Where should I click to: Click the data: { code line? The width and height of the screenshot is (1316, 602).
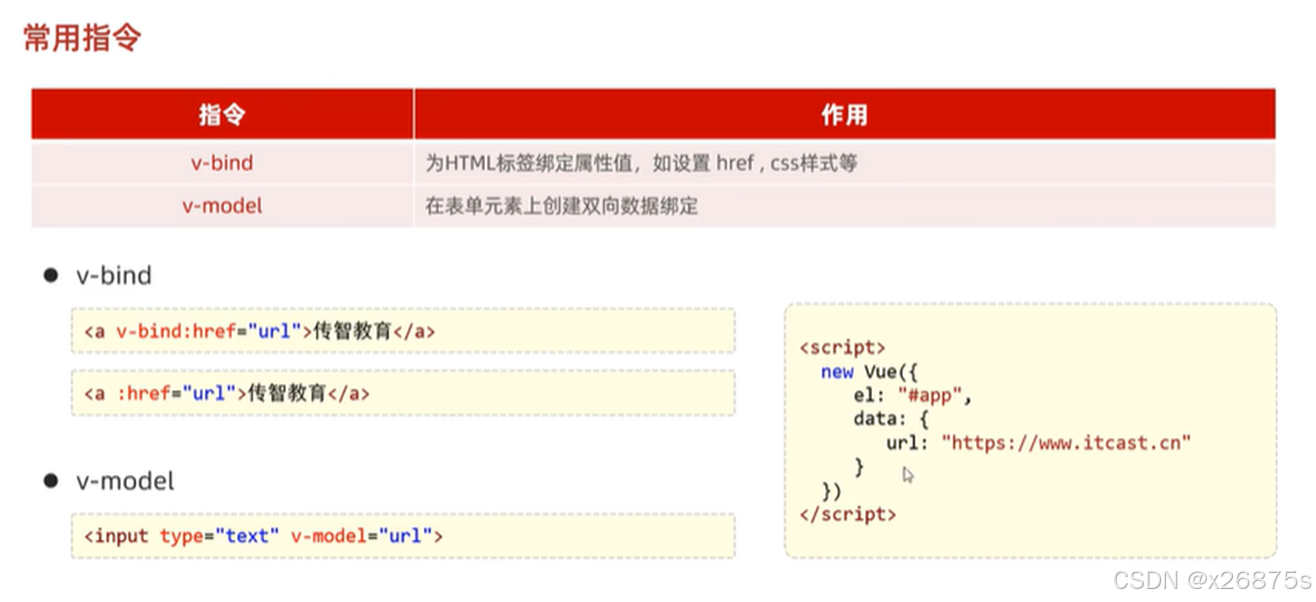[892, 419]
